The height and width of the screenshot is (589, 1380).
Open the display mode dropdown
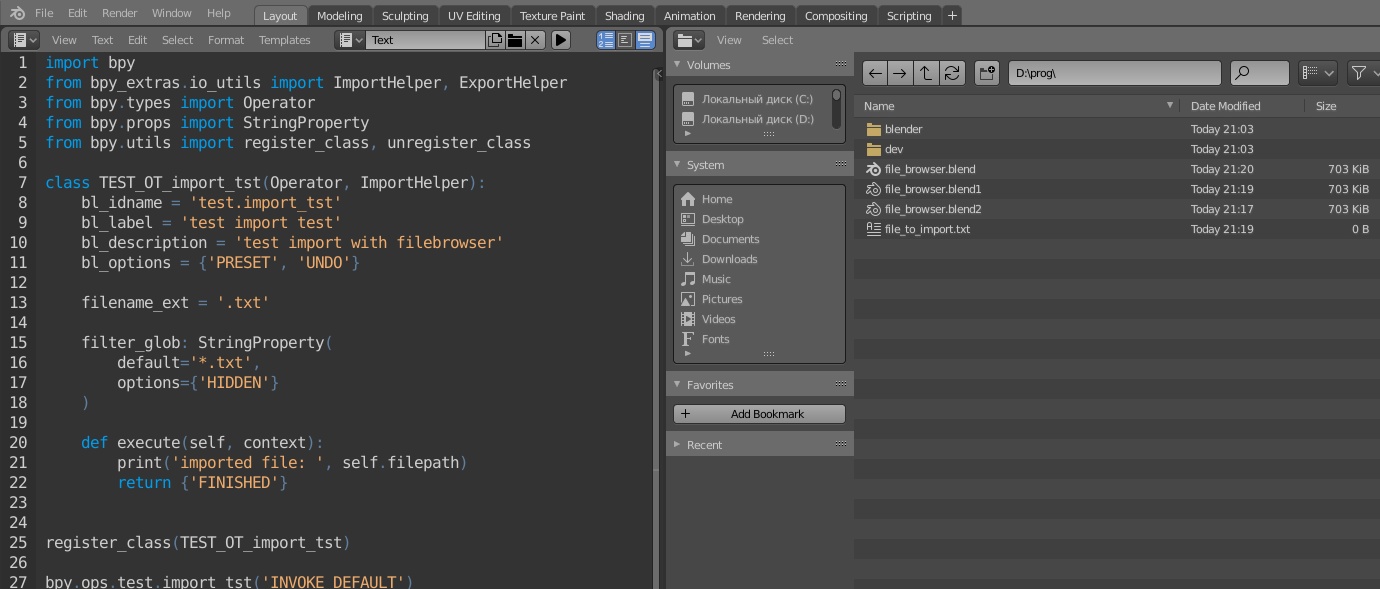coord(1318,72)
